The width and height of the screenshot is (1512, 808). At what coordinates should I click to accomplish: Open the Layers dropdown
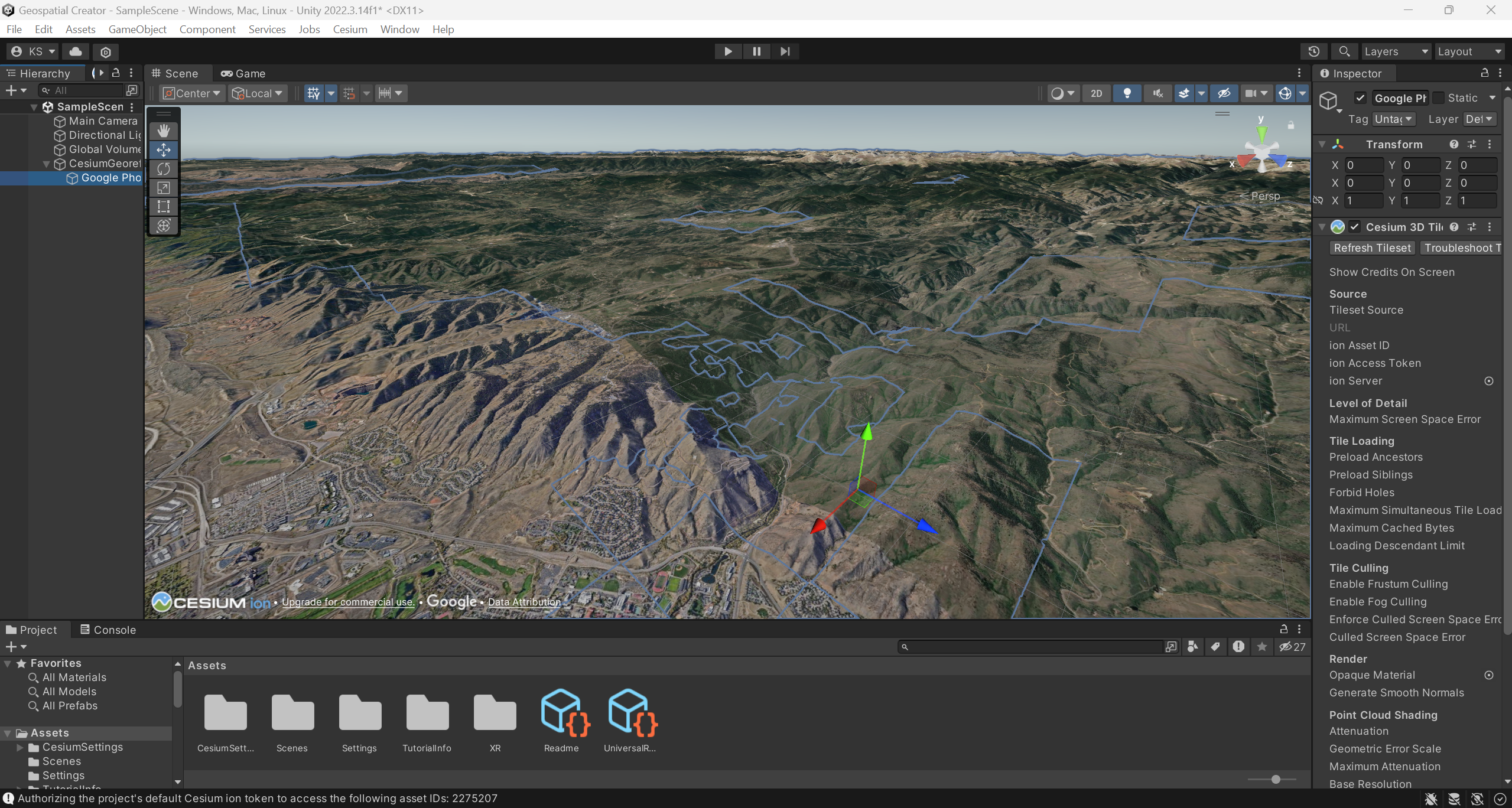pos(1396,51)
